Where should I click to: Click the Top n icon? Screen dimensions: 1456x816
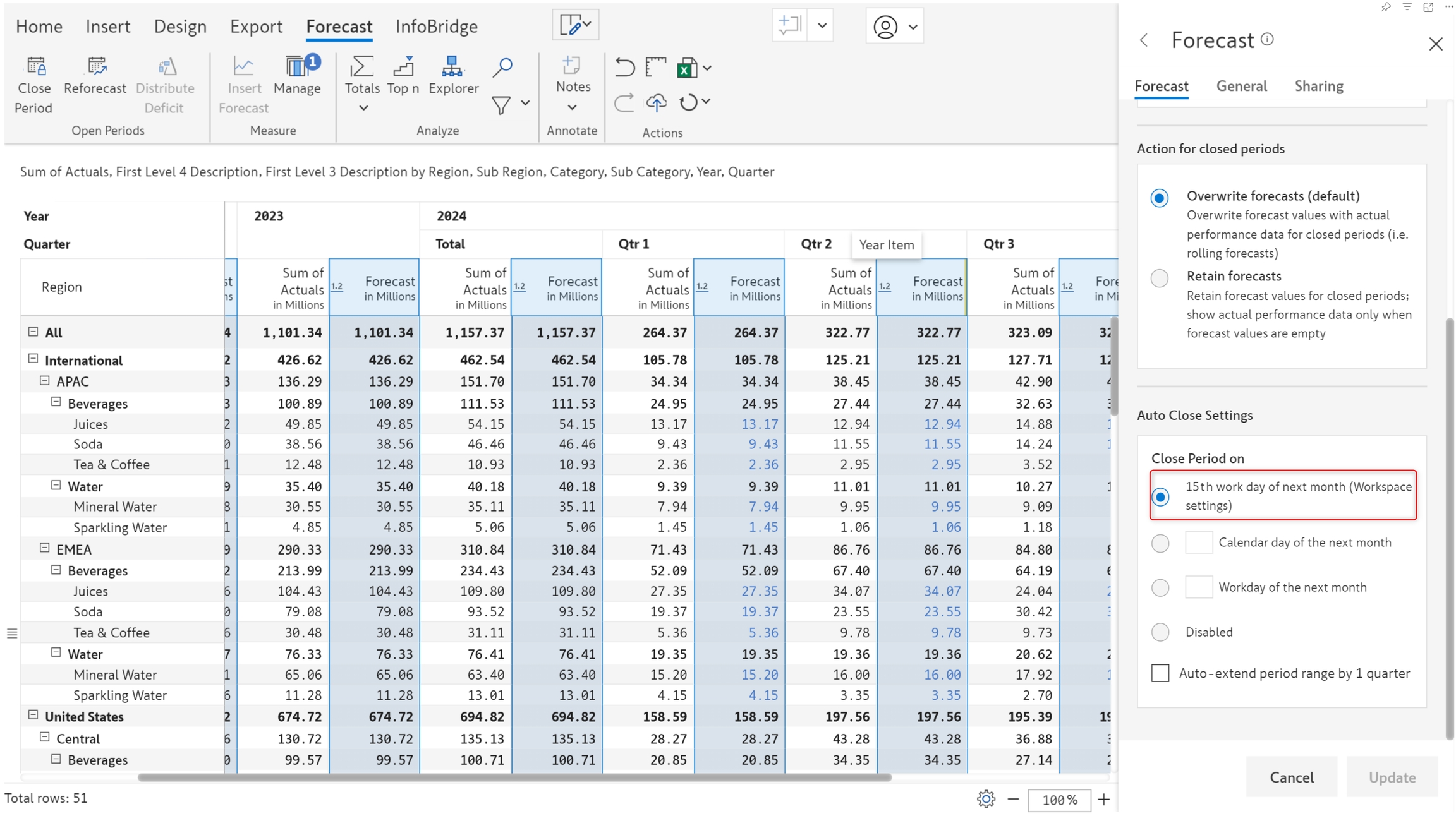click(x=403, y=67)
